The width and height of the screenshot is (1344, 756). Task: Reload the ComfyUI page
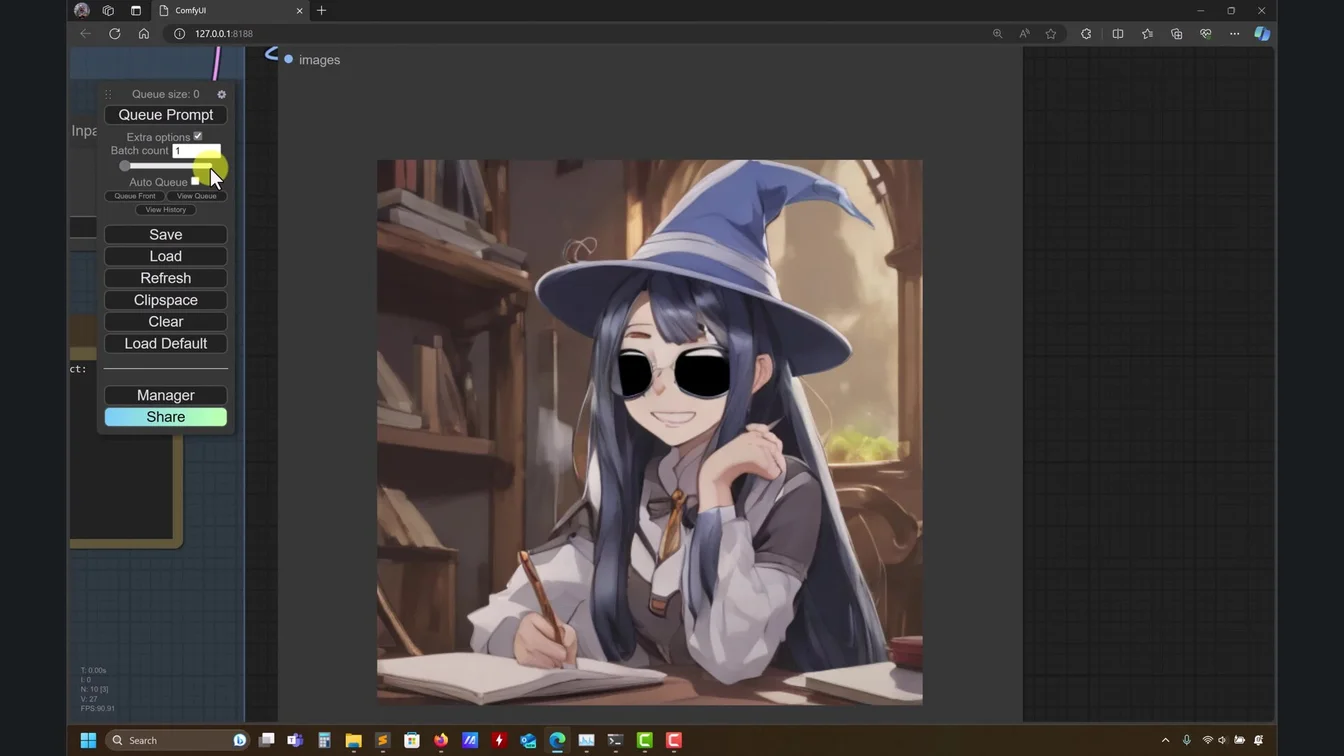click(115, 34)
